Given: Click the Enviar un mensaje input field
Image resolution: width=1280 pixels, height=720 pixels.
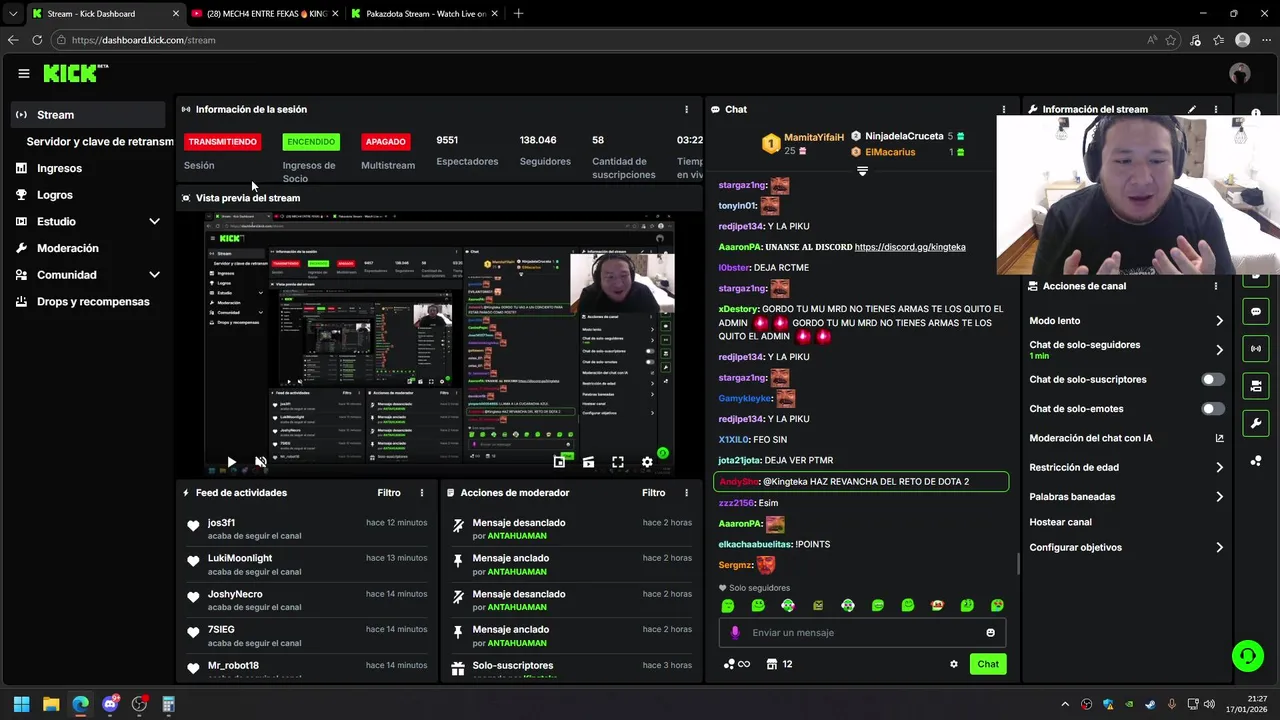Looking at the screenshot, I should (862, 633).
